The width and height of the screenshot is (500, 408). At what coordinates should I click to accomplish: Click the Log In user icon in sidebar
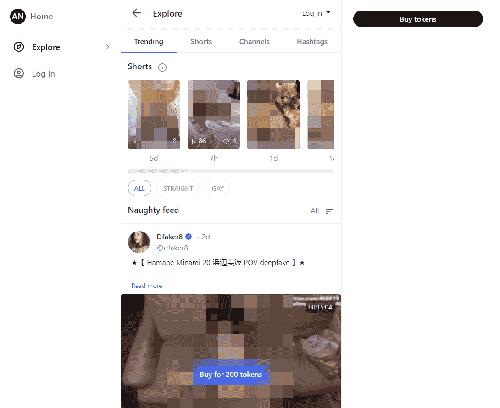click(19, 73)
